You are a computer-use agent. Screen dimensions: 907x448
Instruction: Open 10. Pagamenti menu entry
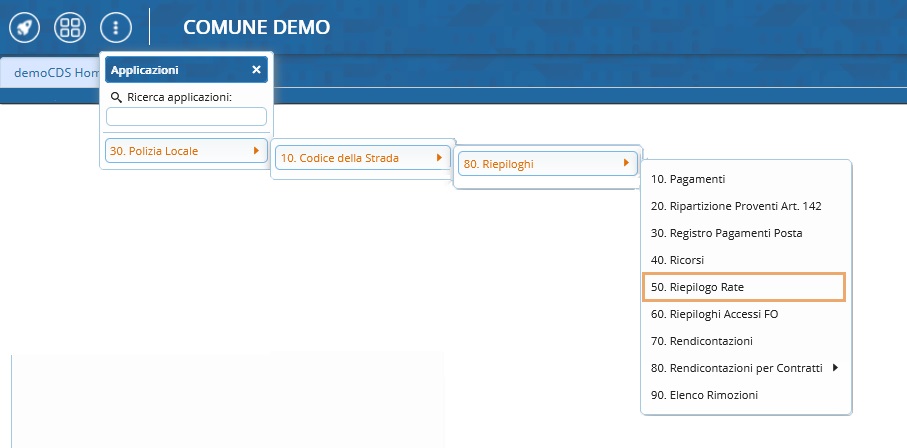687,179
